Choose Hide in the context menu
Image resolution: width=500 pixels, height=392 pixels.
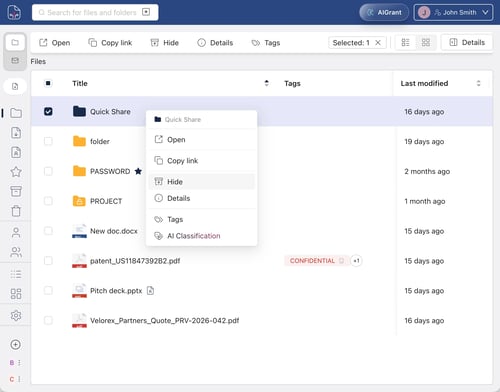pyautogui.click(x=202, y=182)
